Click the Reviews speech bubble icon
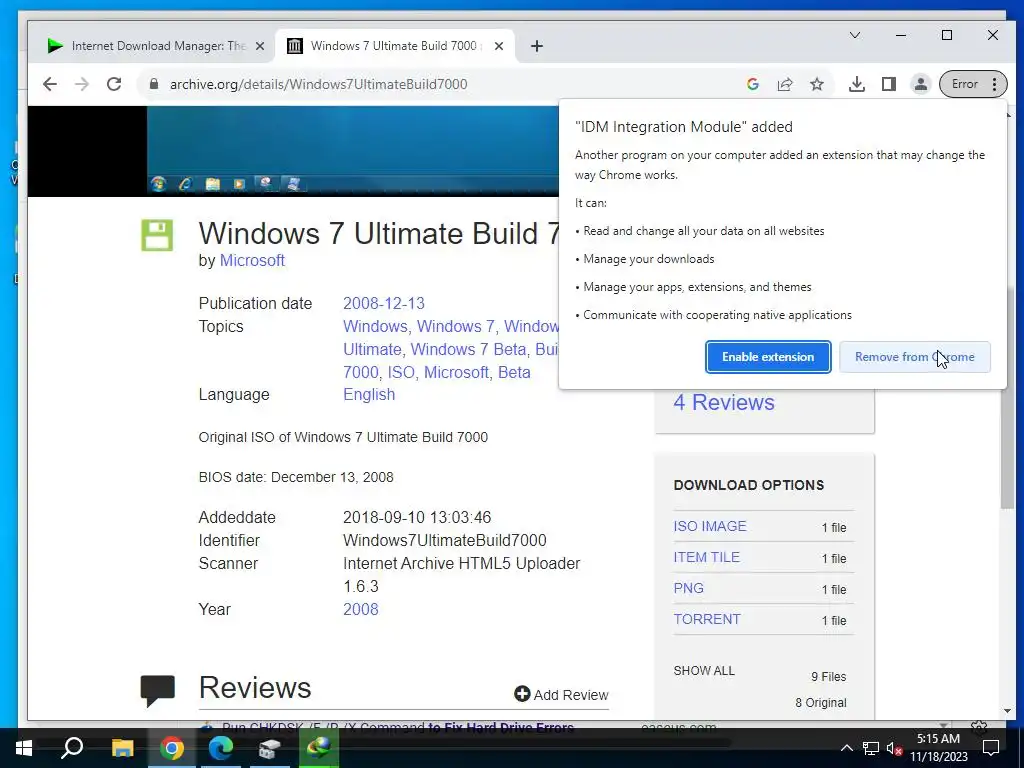1024x768 pixels. 157,691
